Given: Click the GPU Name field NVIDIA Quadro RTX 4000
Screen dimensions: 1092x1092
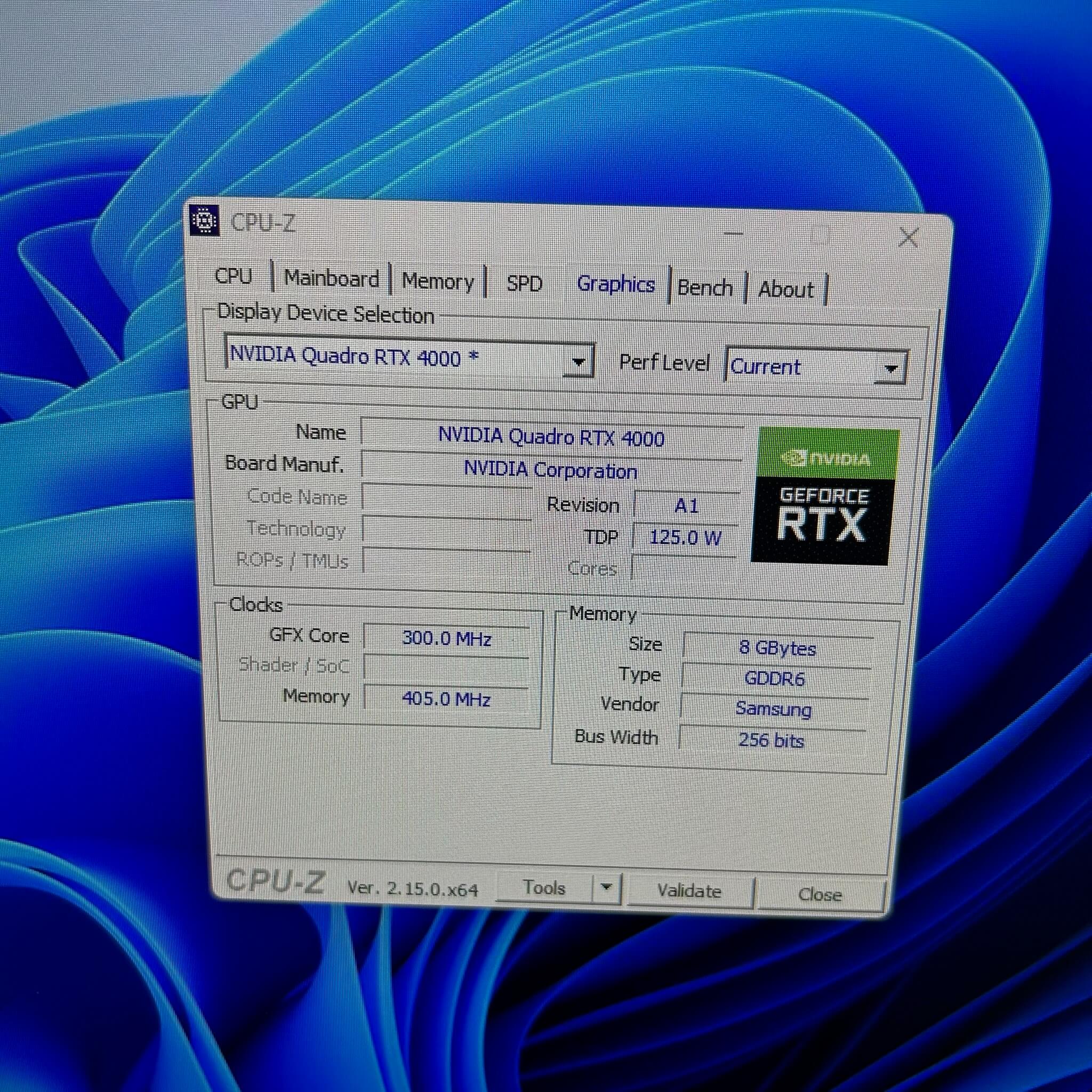Looking at the screenshot, I should [552, 437].
